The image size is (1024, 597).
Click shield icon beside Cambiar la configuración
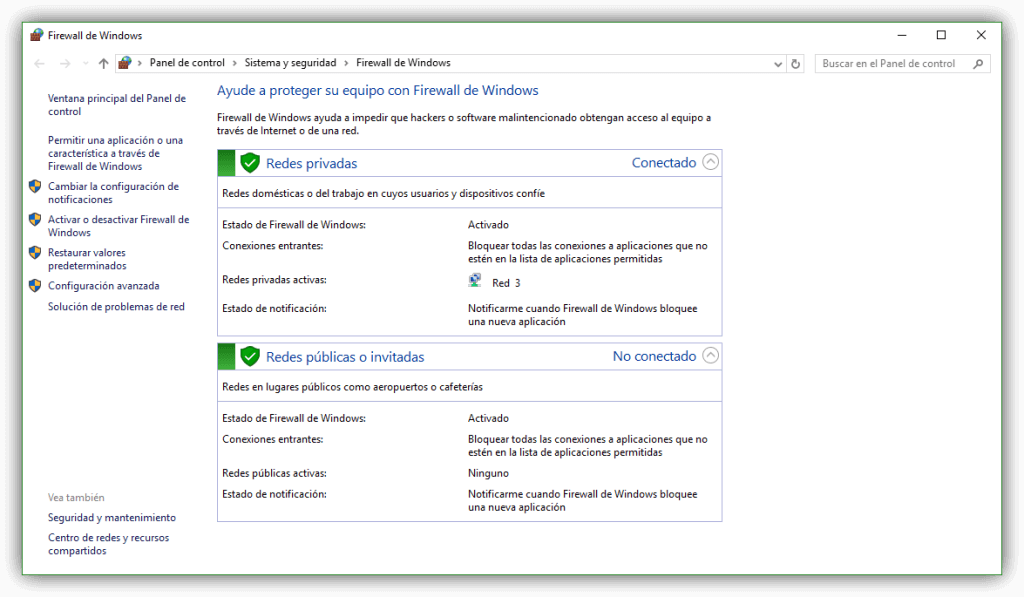coord(35,186)
